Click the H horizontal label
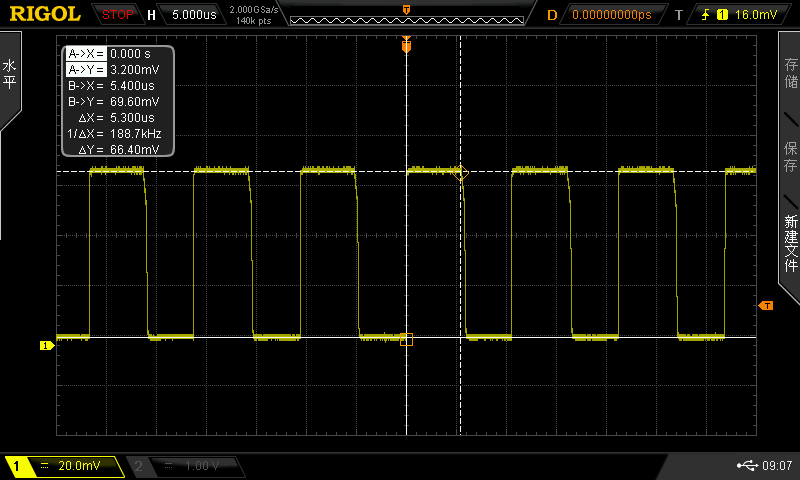 [152, 15]
